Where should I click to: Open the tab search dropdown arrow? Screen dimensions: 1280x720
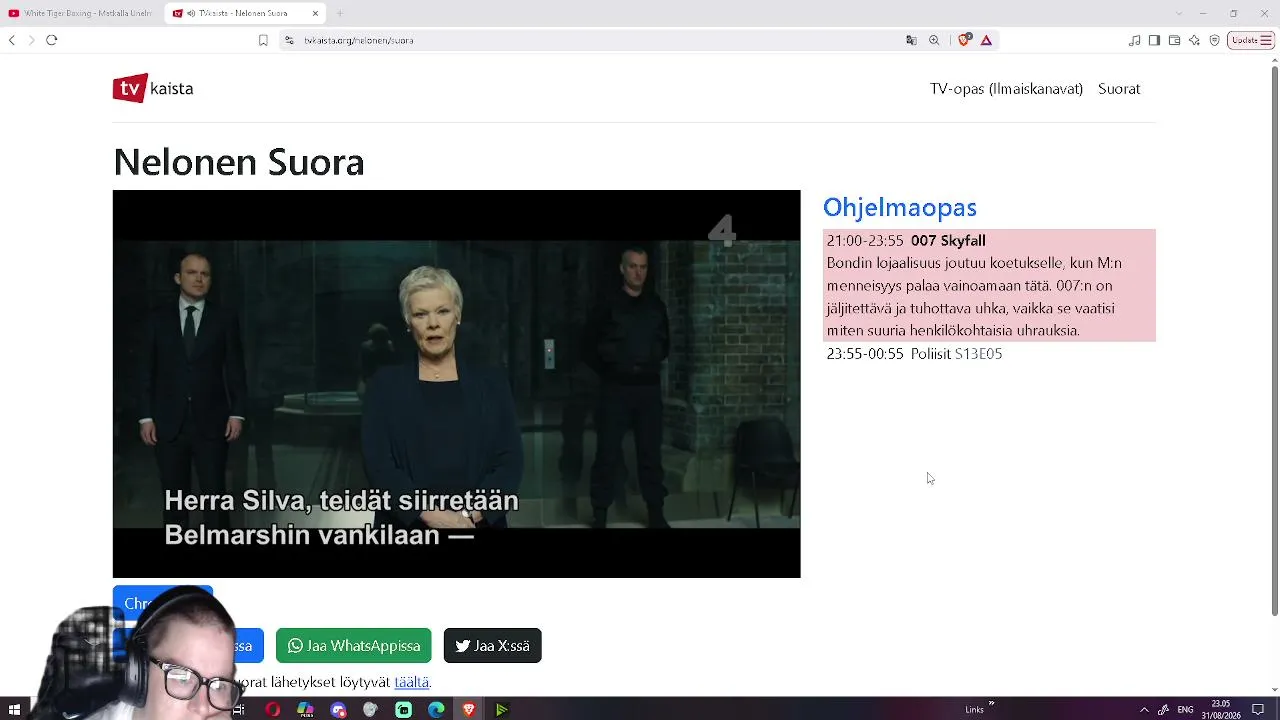pyautogui.click(x=1177, y=13)
